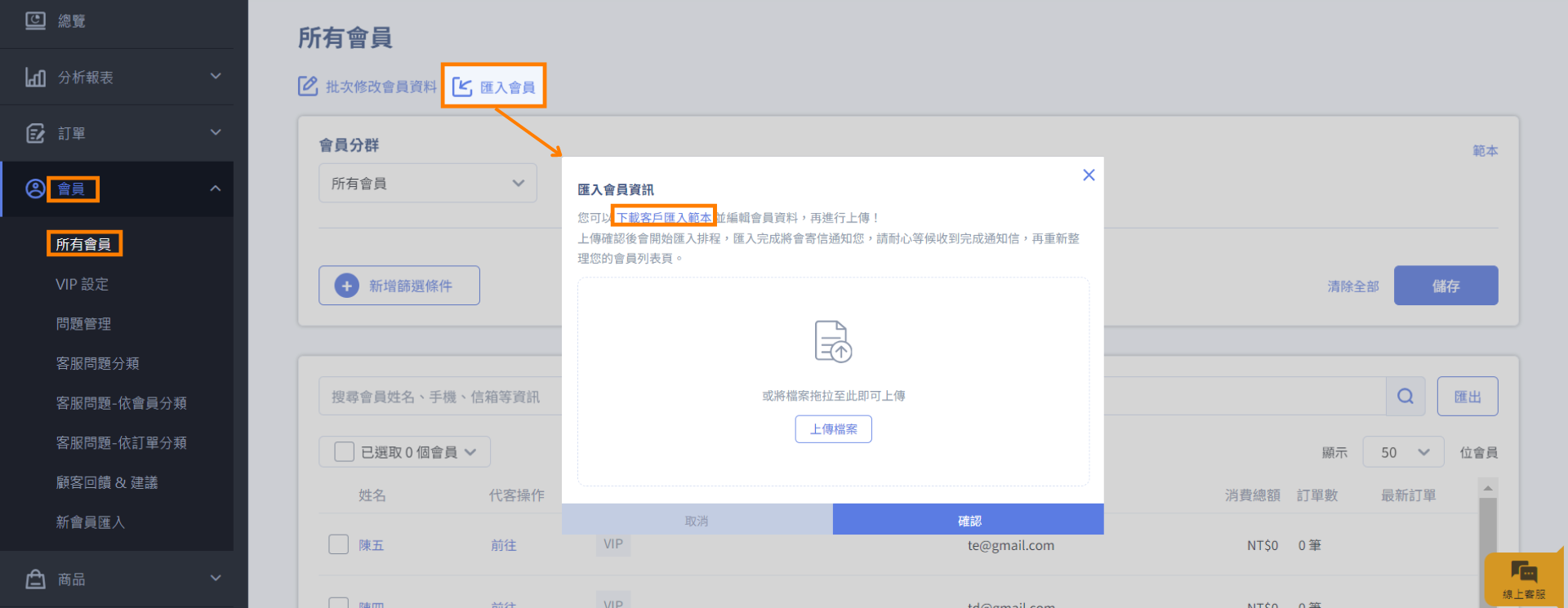Click the 下載客戶匯入範本 link
Screen dimensions: 1568x608
coord(664,217)
